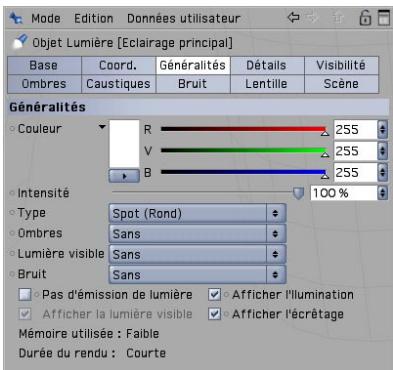Open the Bruit dropdown set to Sans
The width and height of the screenshot is (393, 370).
[197, 275]
